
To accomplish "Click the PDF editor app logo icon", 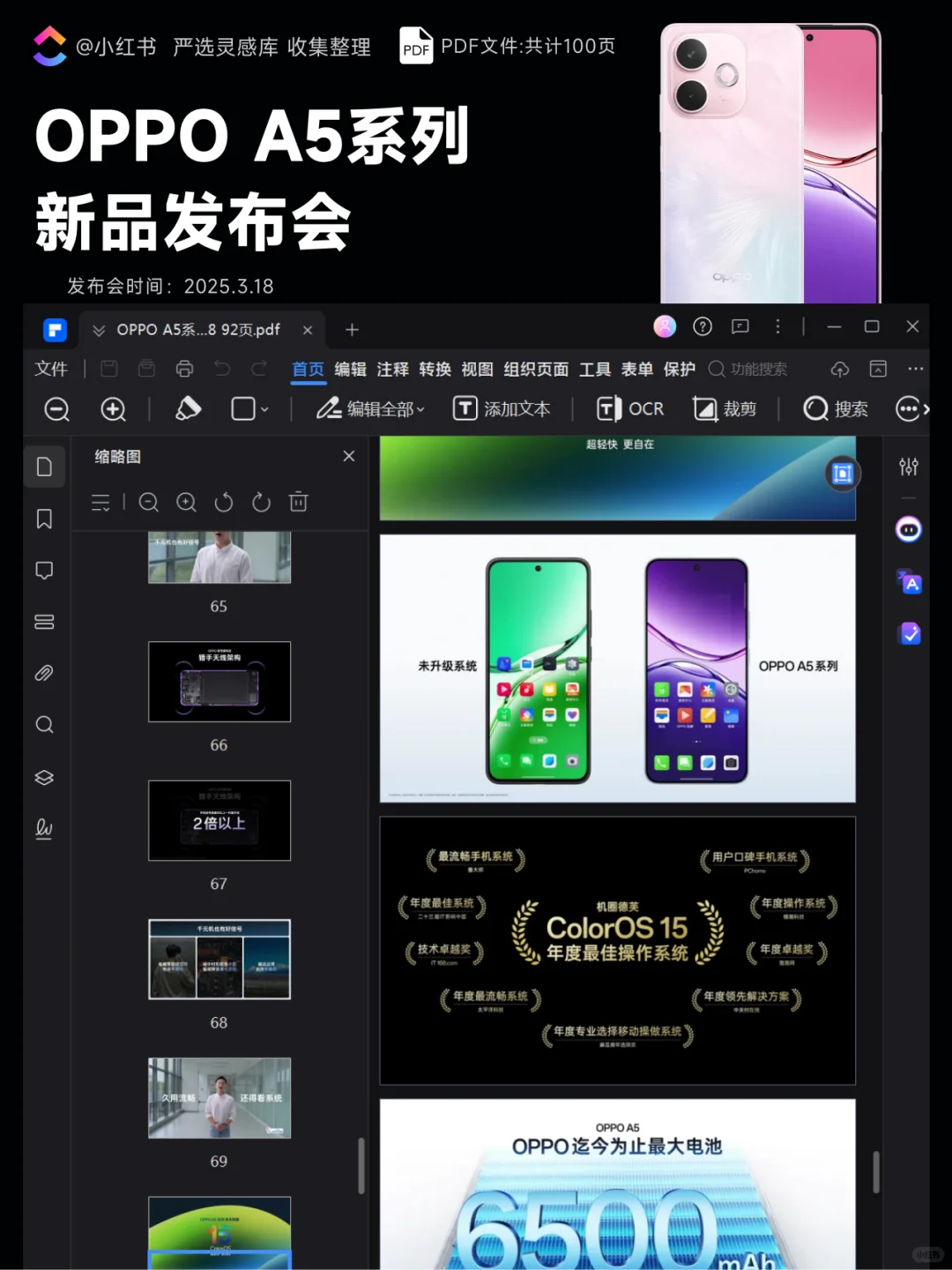I will coord(55,330).
